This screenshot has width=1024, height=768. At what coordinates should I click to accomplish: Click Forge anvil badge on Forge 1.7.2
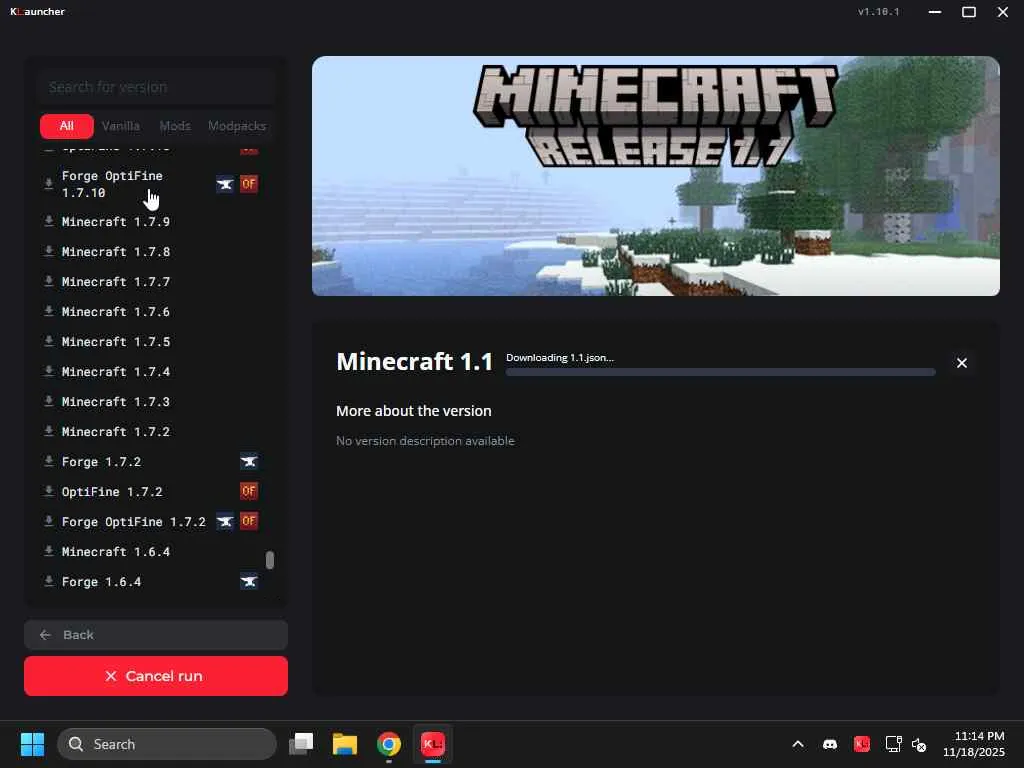pos(249,462)
